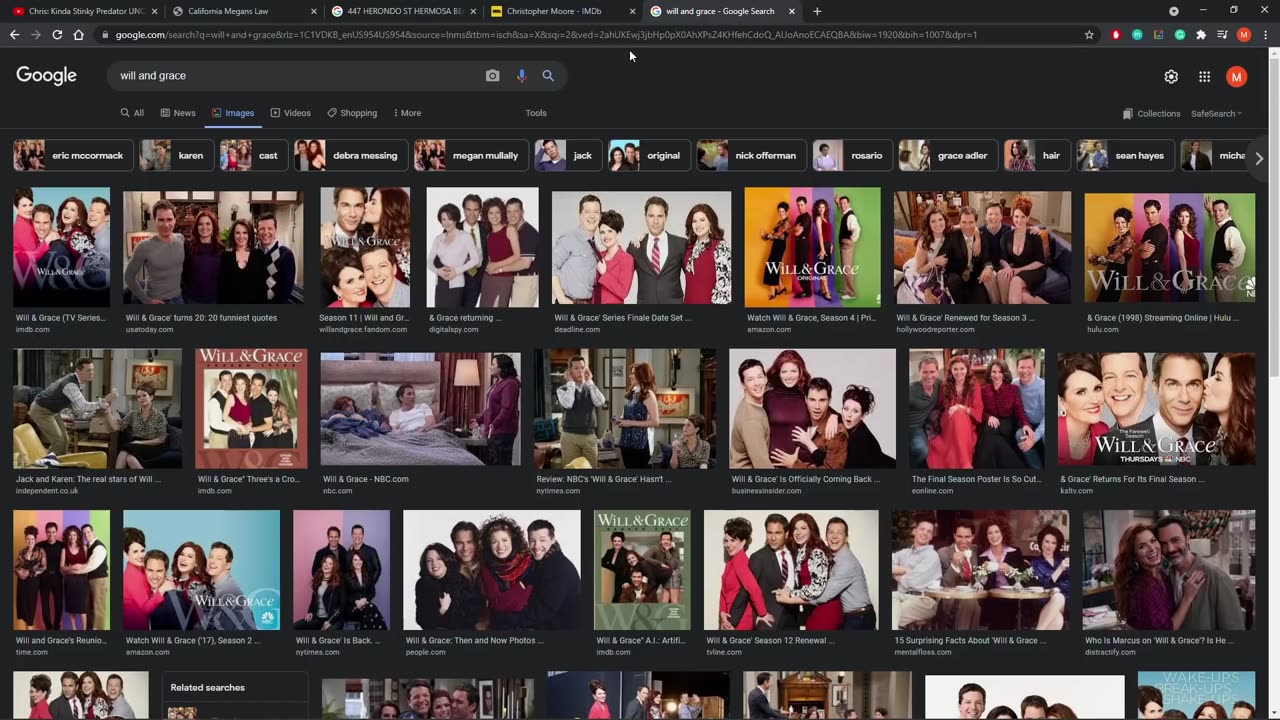1280x720 pixels.
Task: Reload the page
Action: [x=57, y=35]
